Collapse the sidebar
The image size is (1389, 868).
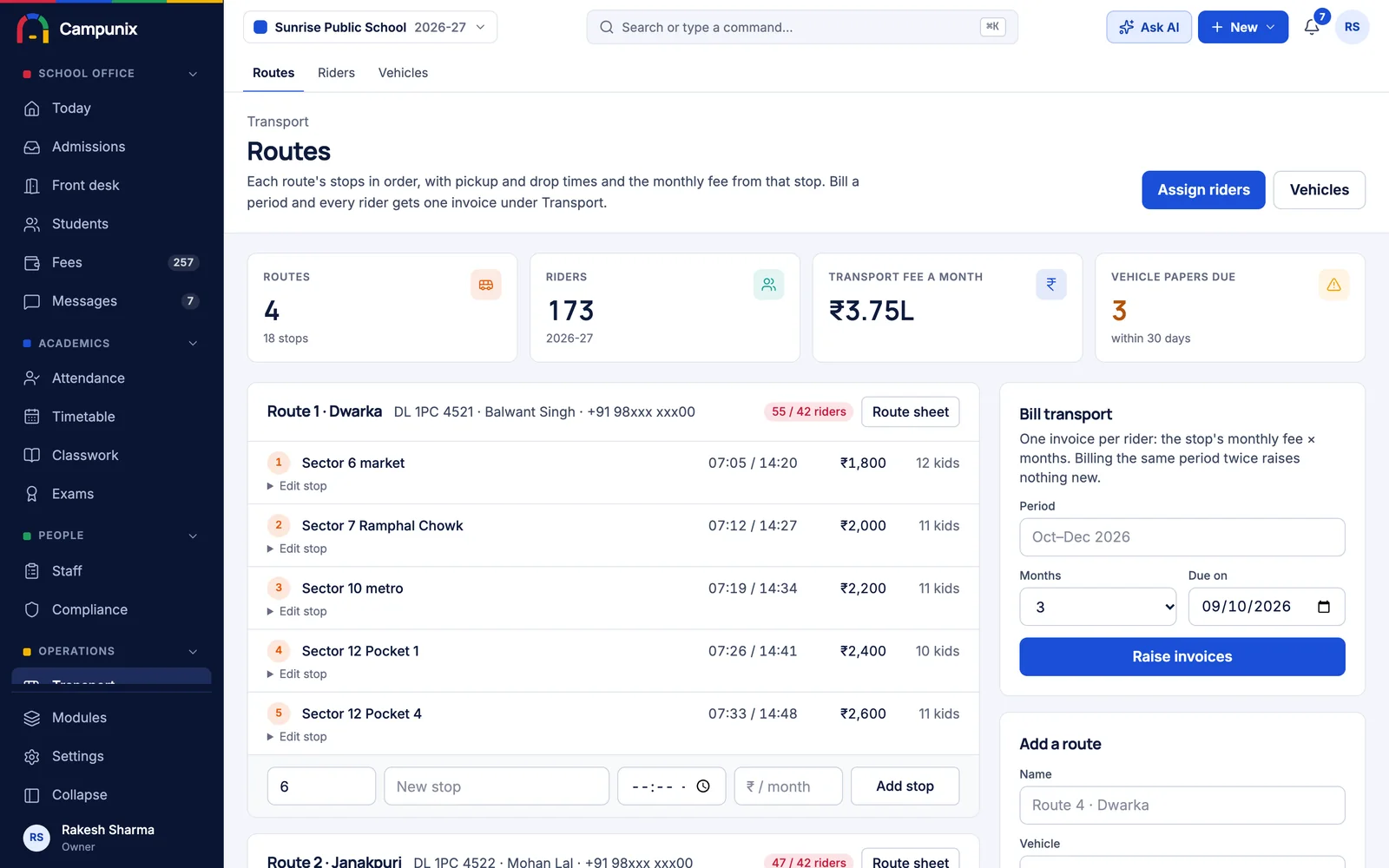[x=111, y=795]
